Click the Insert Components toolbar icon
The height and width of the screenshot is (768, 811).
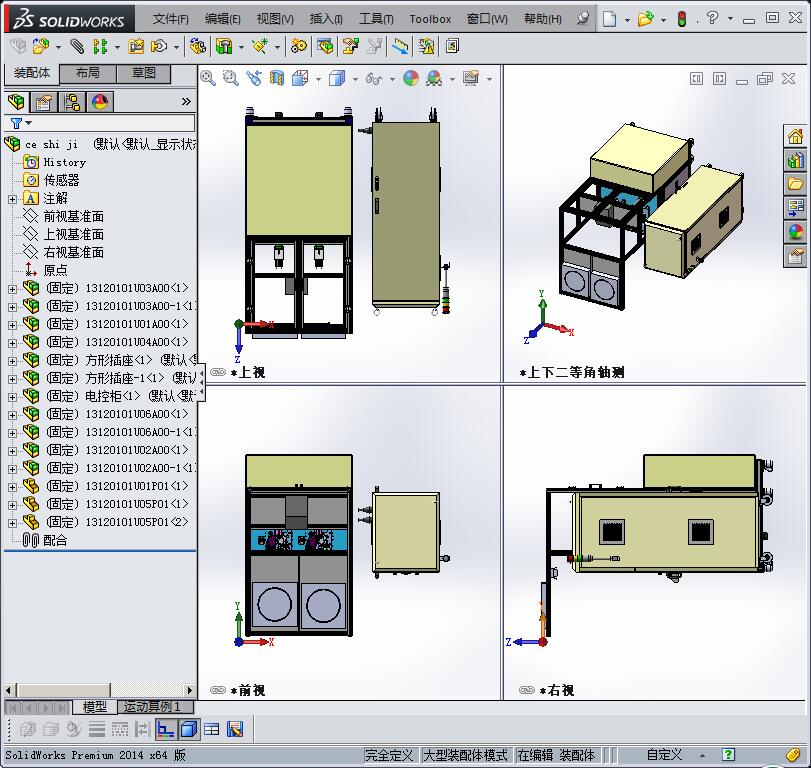41,47
